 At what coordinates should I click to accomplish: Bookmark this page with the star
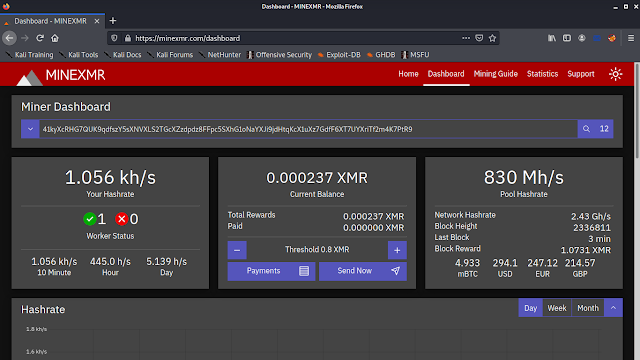tap(492, 38)
